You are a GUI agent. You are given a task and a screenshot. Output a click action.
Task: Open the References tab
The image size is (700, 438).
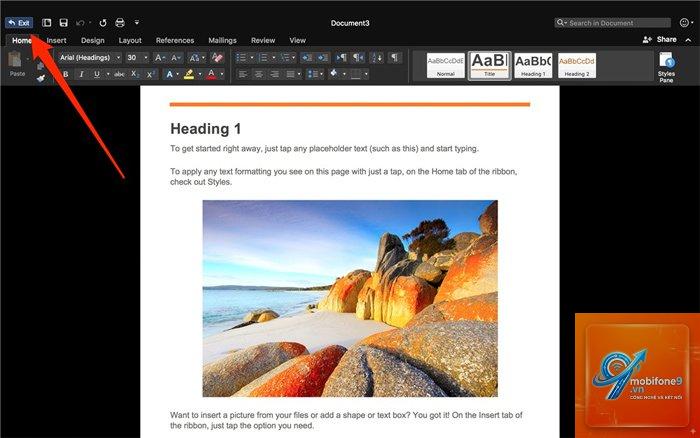click(175, 40)
